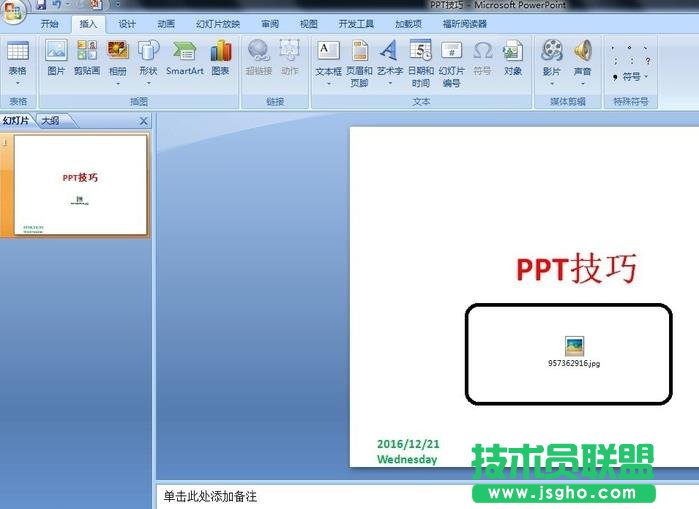This screenshot has width=699, height=509.
Task: Click the question mark symbol in 特殊符号 group
Action: click(648, 61)
